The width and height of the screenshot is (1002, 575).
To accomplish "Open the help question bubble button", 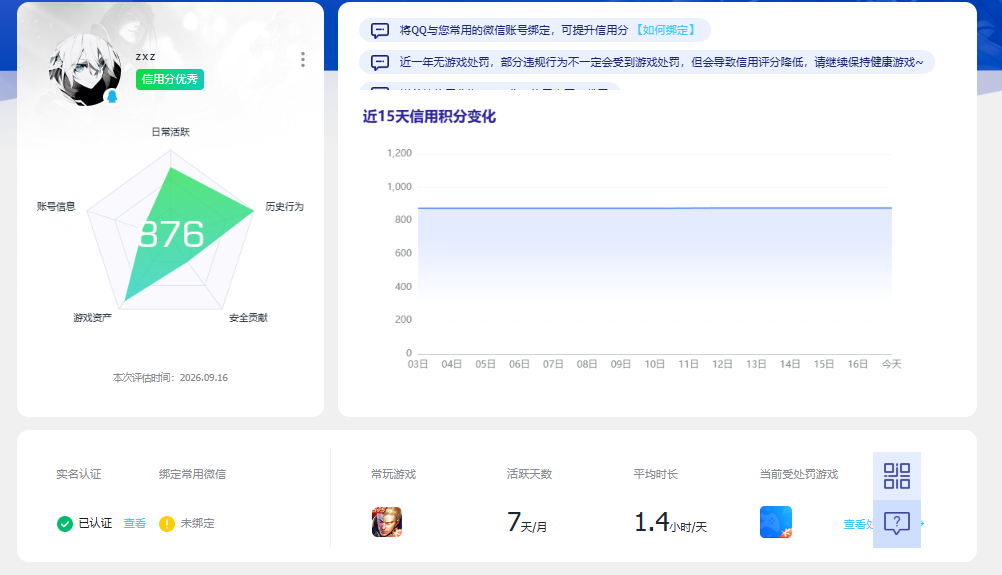I will (897, 524).
